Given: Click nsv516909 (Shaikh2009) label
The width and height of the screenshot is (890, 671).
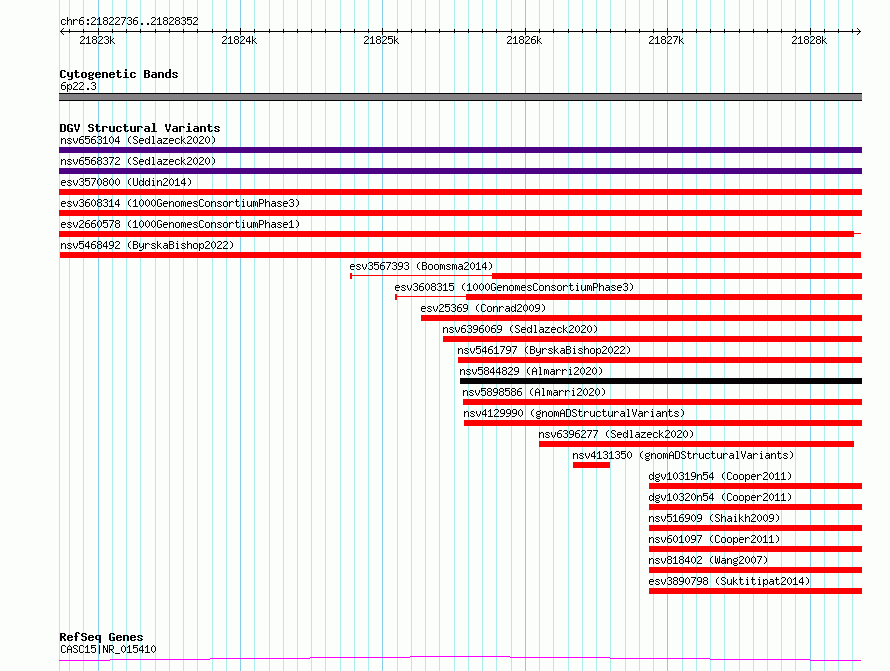Looking at the screenshot, I should [x=714, y=518].
